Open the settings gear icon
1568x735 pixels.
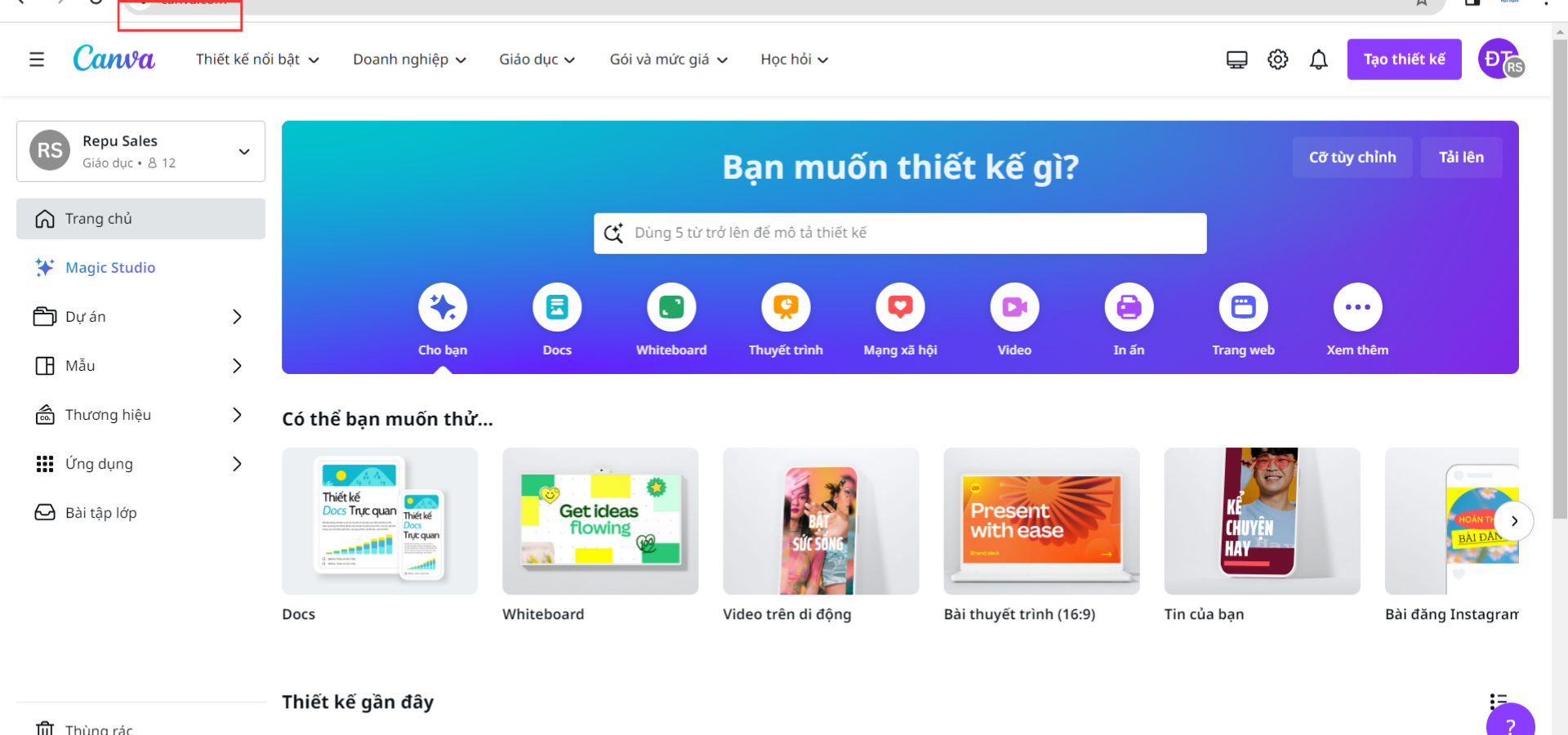1277,60
